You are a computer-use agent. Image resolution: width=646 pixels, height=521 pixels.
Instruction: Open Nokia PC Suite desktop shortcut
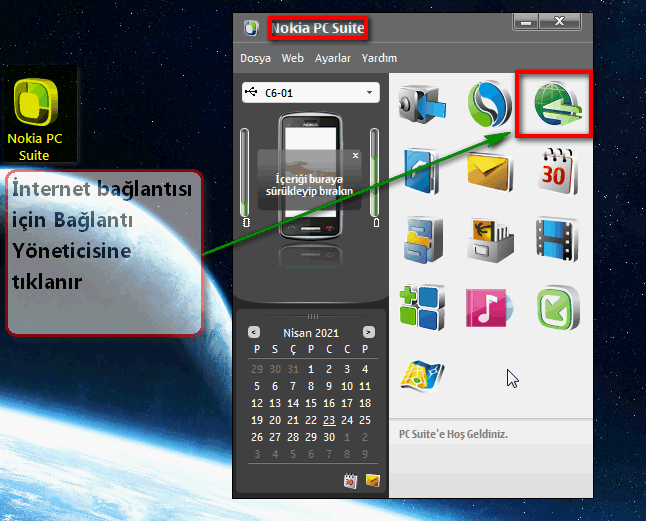pyautogui.click(x=35, y=119)
